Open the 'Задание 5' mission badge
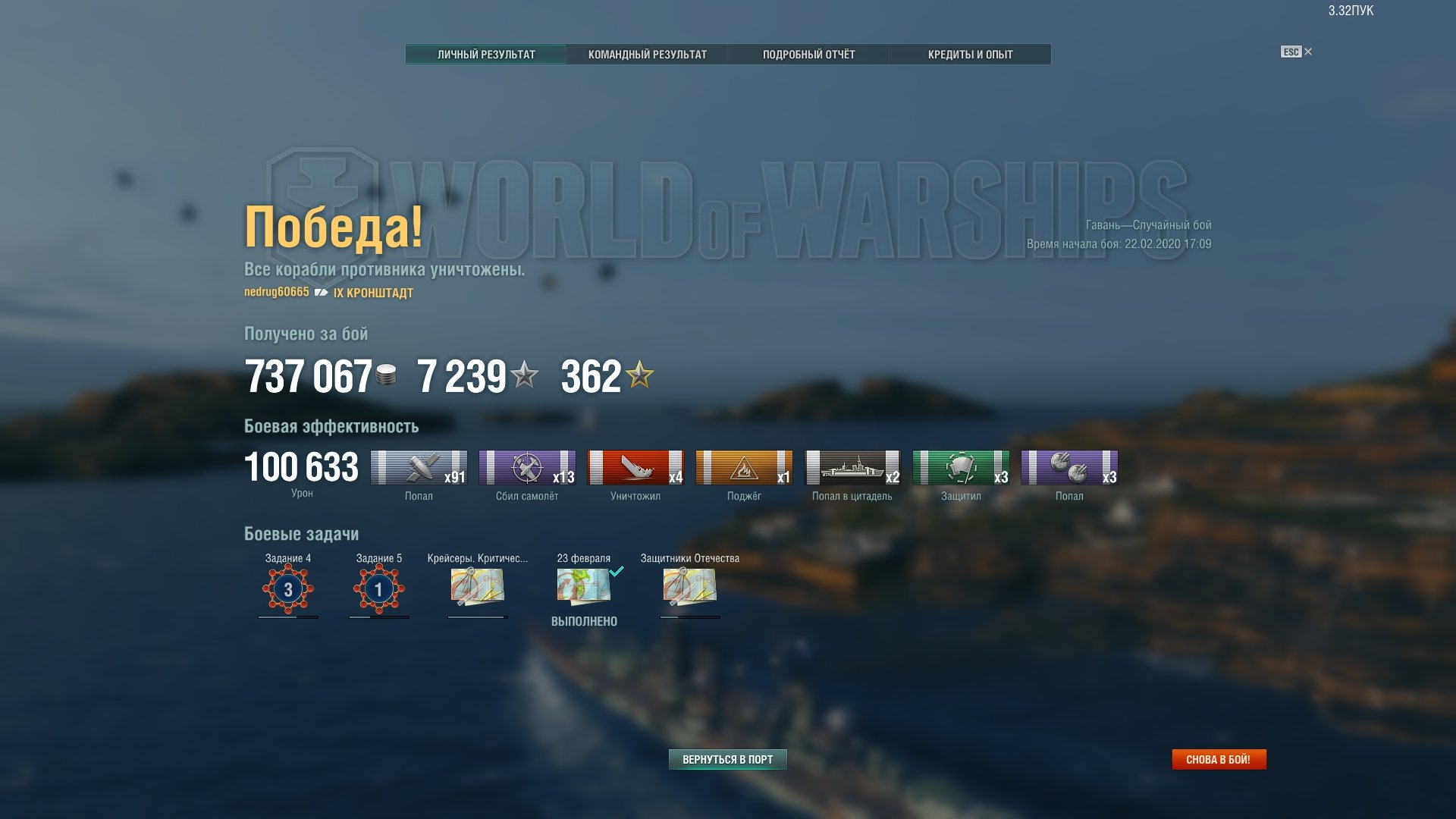The width and height of the screenshot is (1456, 819). click(x=379, y=588)
